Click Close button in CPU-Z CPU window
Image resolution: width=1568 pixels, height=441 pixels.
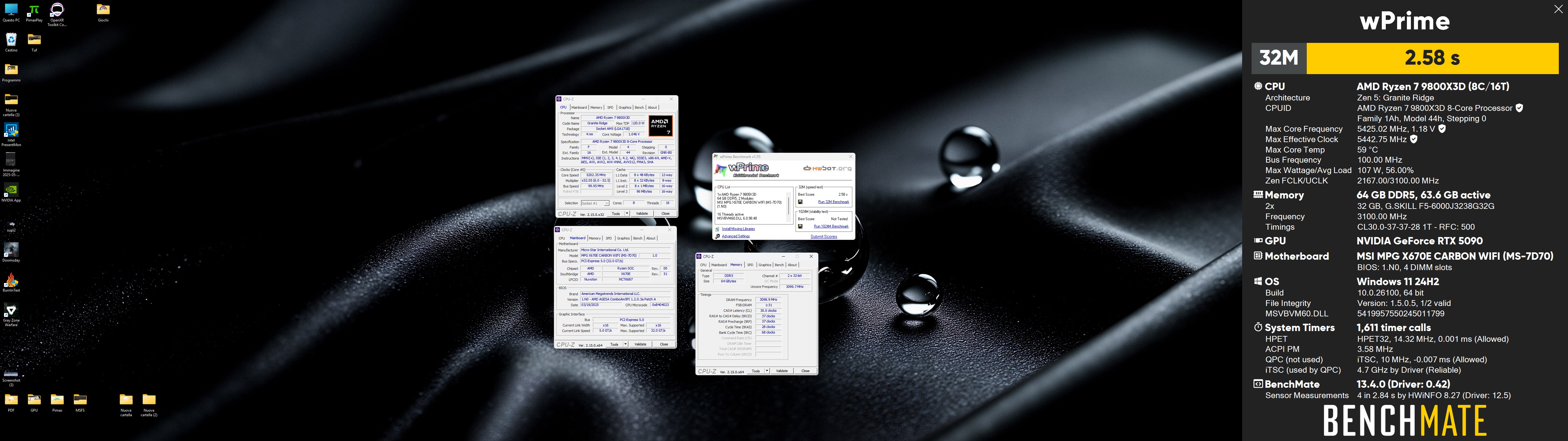click(665, 214)
